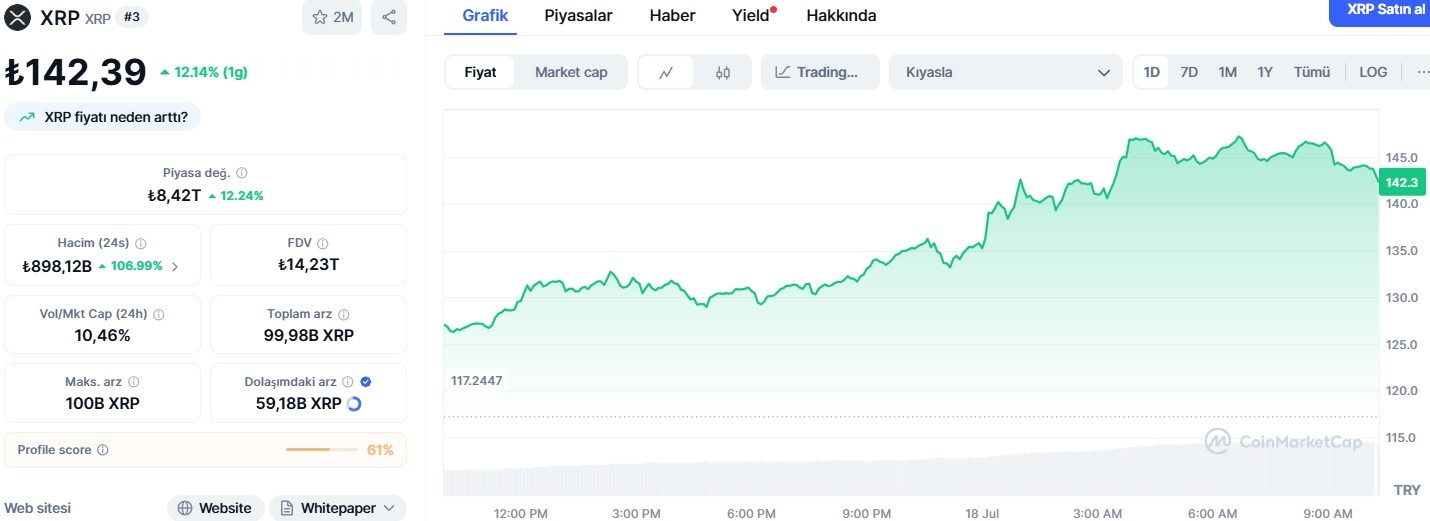Click info icon next to Dolaşımdaki arz
This screenshot has height=521, width=1430.
click(x=348, y=382)
